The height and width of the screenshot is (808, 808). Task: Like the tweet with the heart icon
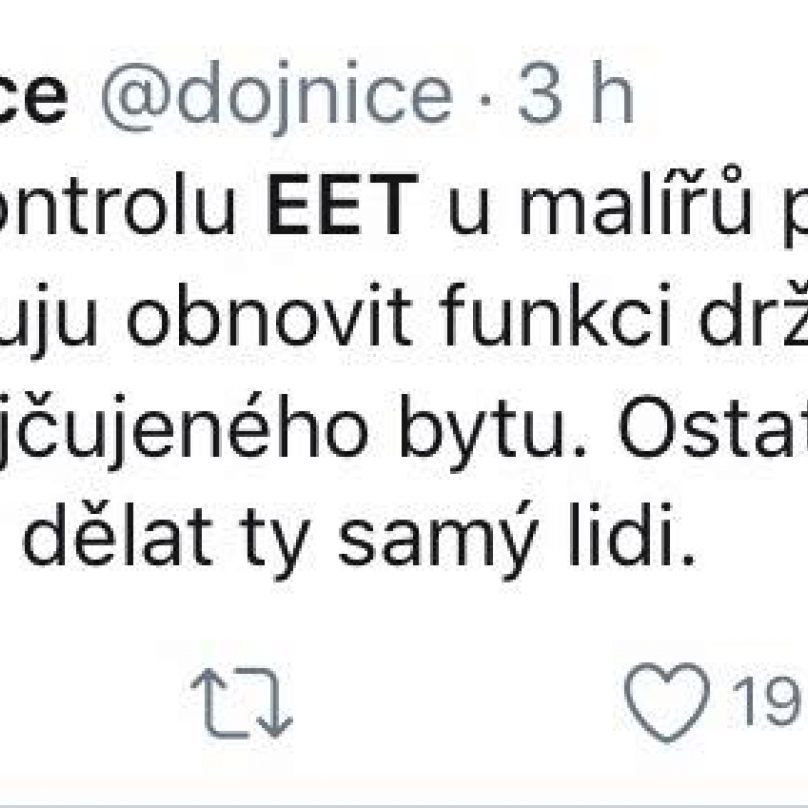pyautogui.click(x=667, y=702)
